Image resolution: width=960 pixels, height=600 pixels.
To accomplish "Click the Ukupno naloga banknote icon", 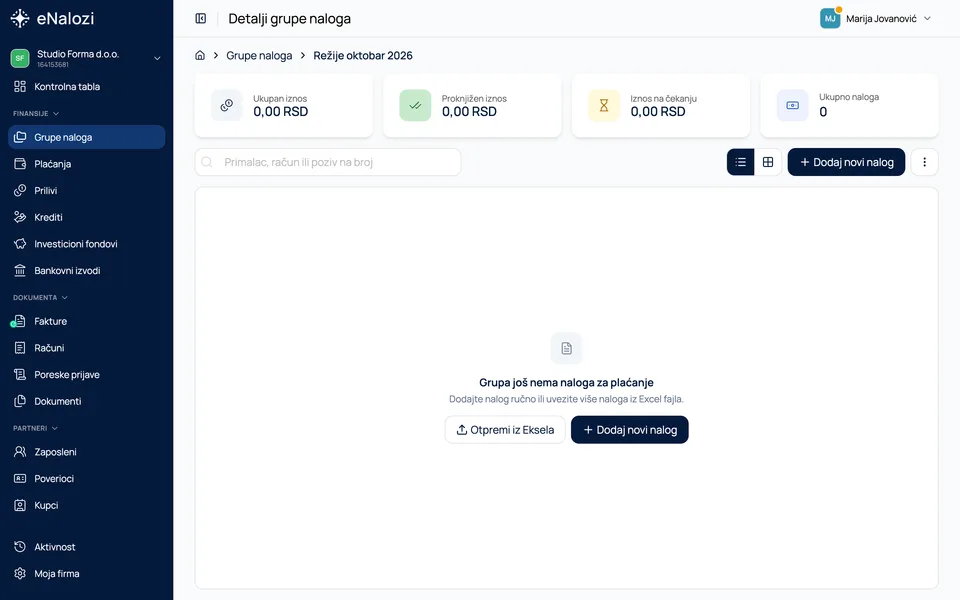I will pos(792,105).
